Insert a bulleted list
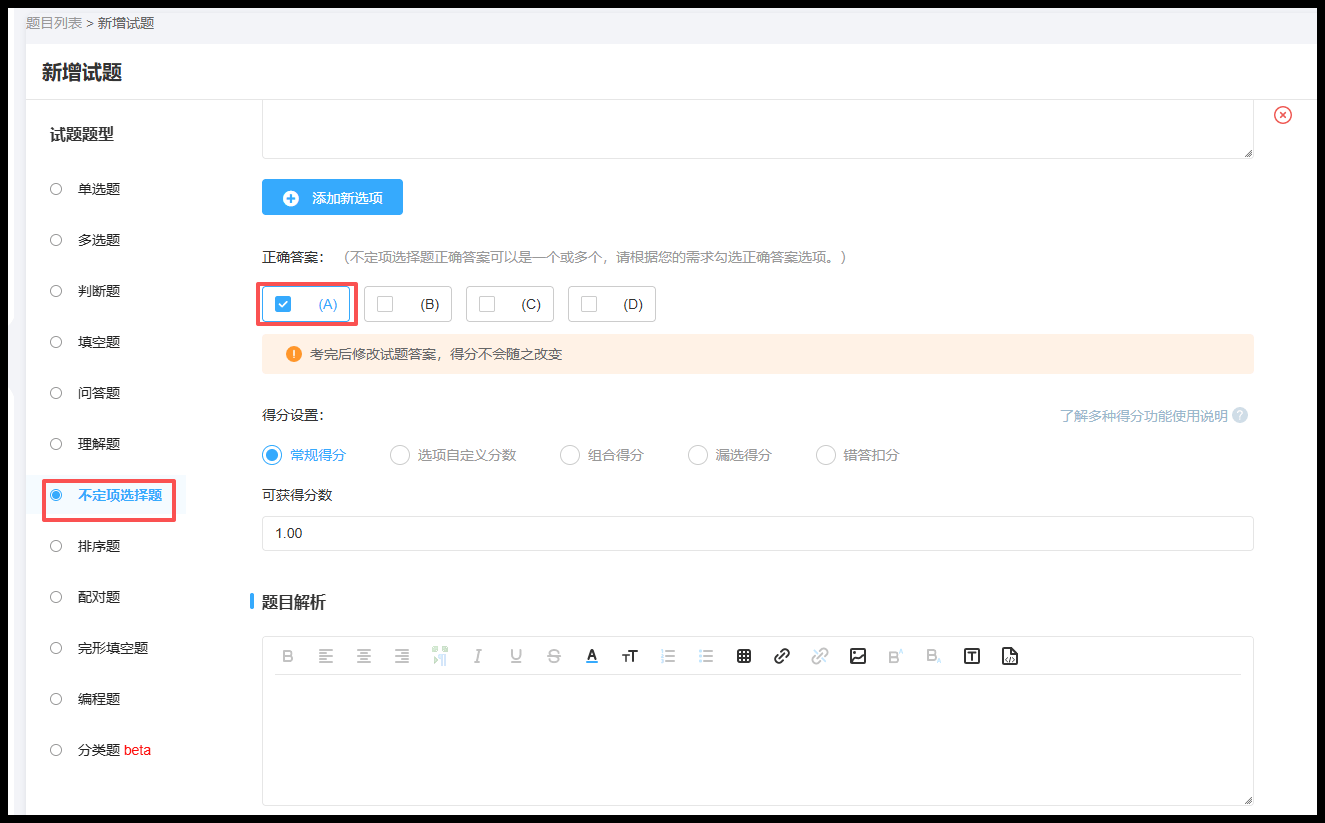This screenshot has height=823, width=1325. click(706, 656)
